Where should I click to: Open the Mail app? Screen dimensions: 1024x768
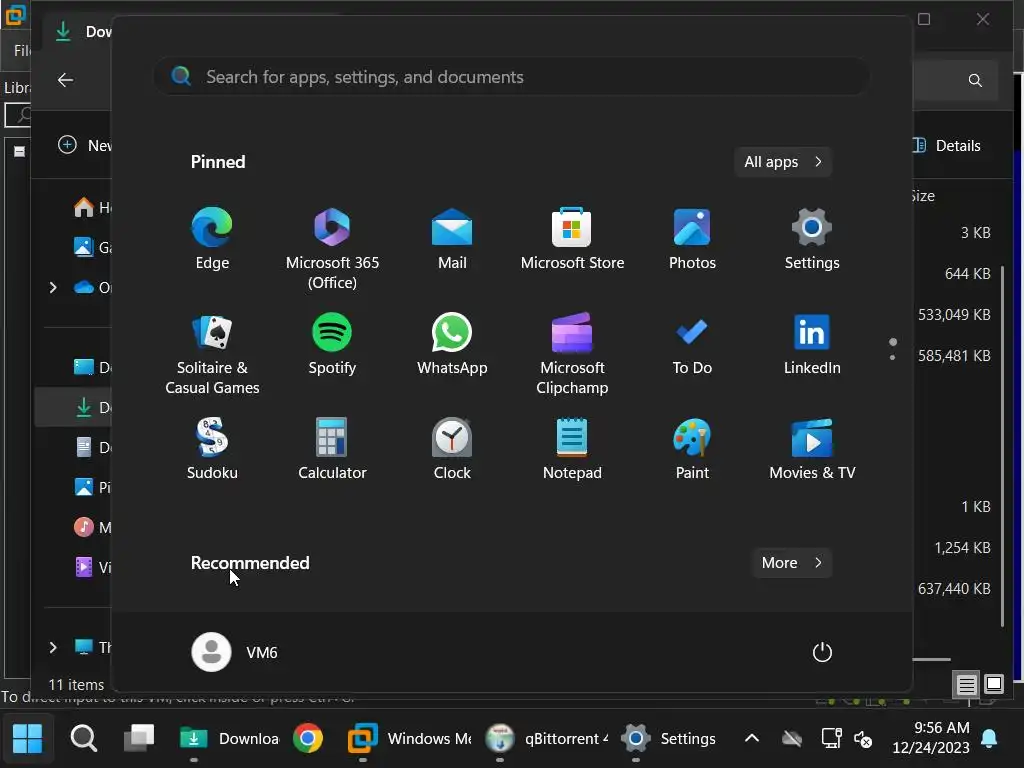point(452,238)
